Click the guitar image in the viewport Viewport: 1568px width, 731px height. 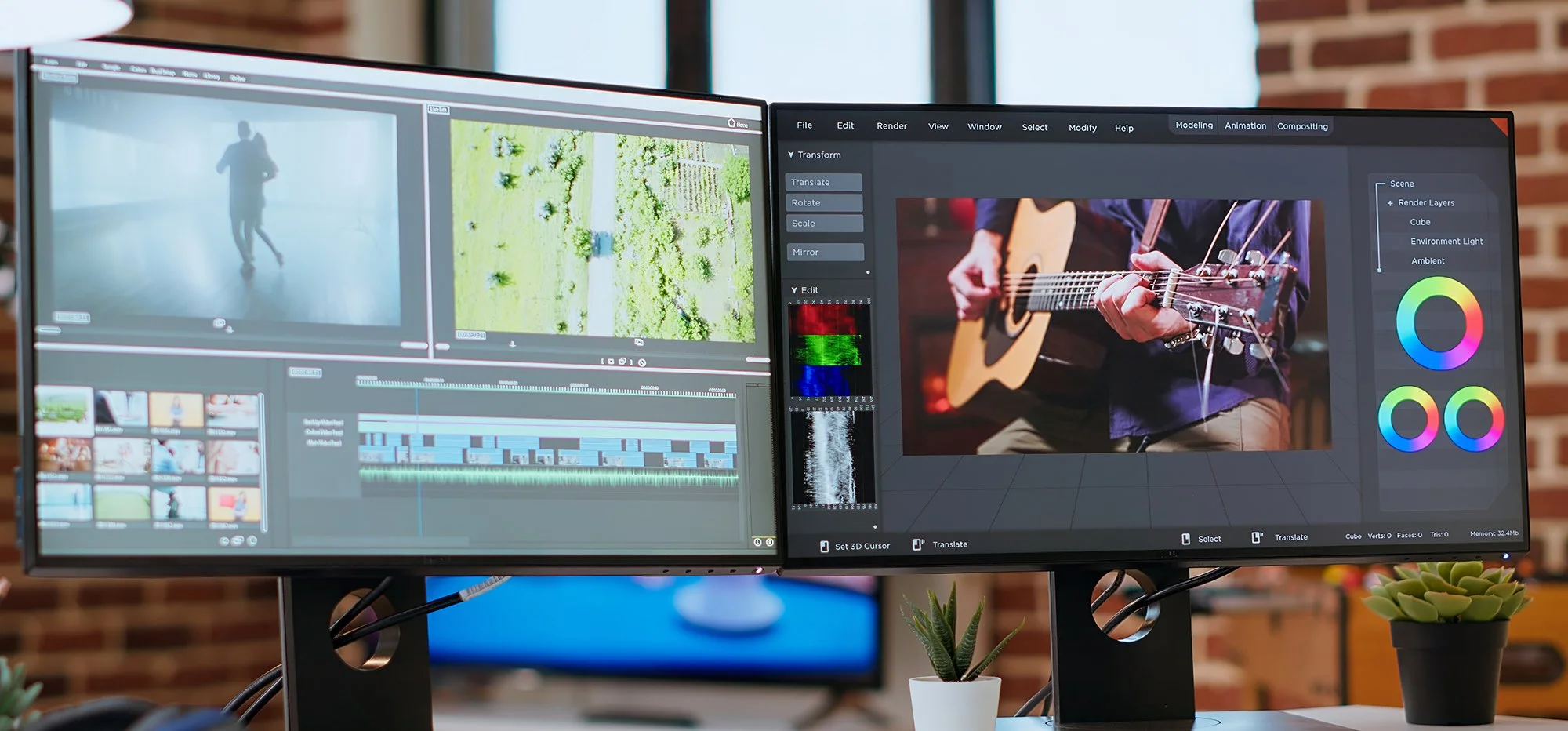pos(1115,326)
